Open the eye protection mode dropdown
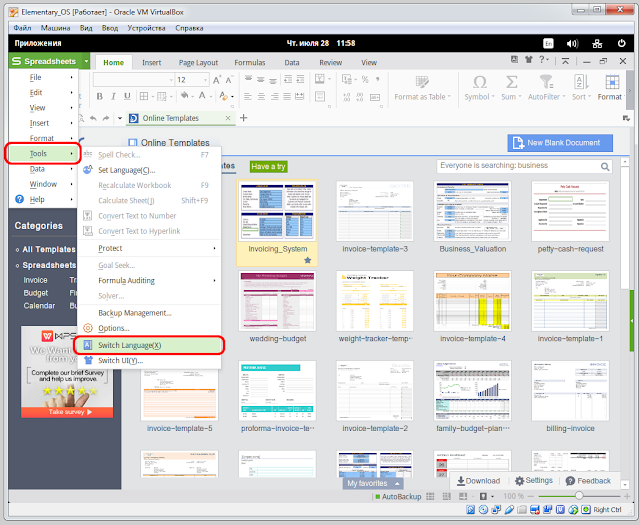This screenshot has width=640, height=525. tap(492, 496)
